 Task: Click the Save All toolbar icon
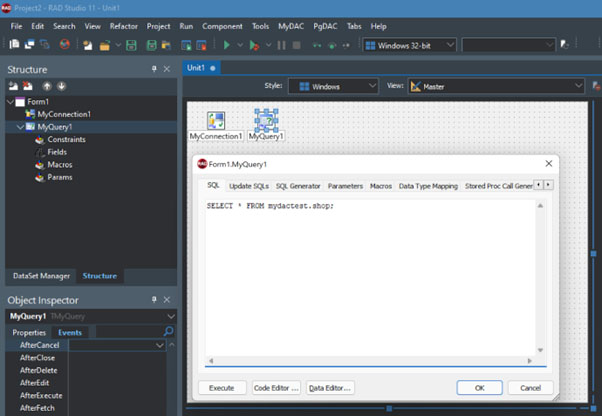point(152,45)
